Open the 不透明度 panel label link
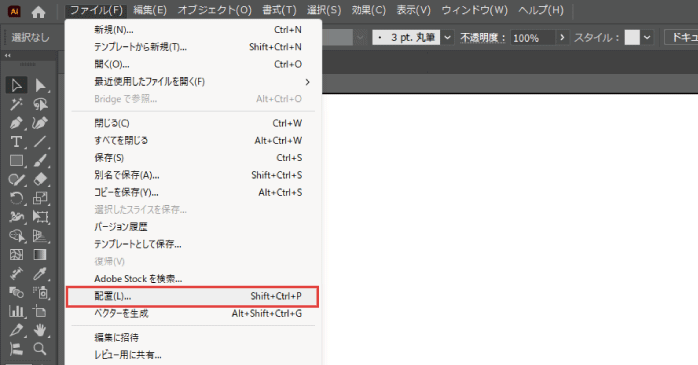This screenshot has height=365, width=698. 483,38
